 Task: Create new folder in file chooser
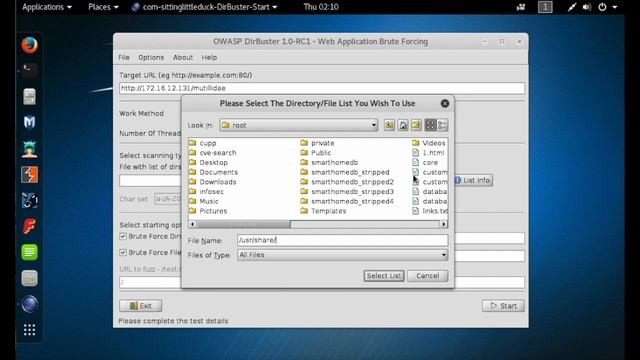[416, 125]
